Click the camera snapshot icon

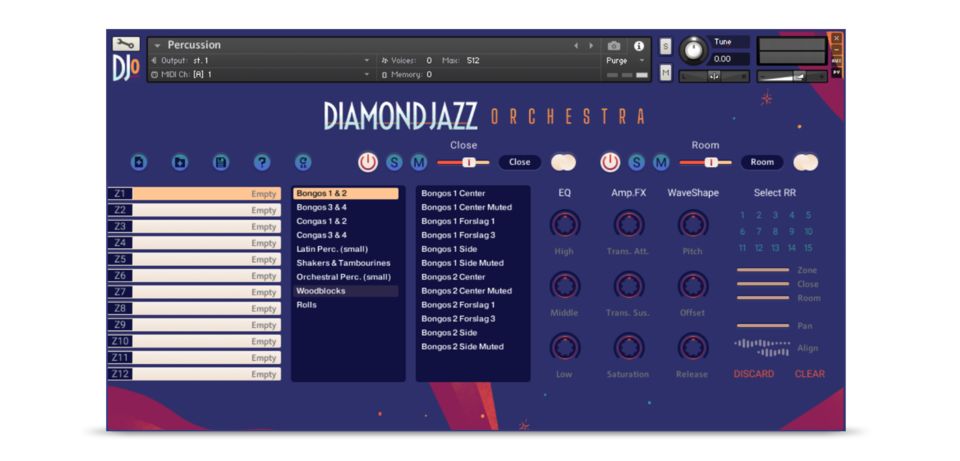point(614,45)
